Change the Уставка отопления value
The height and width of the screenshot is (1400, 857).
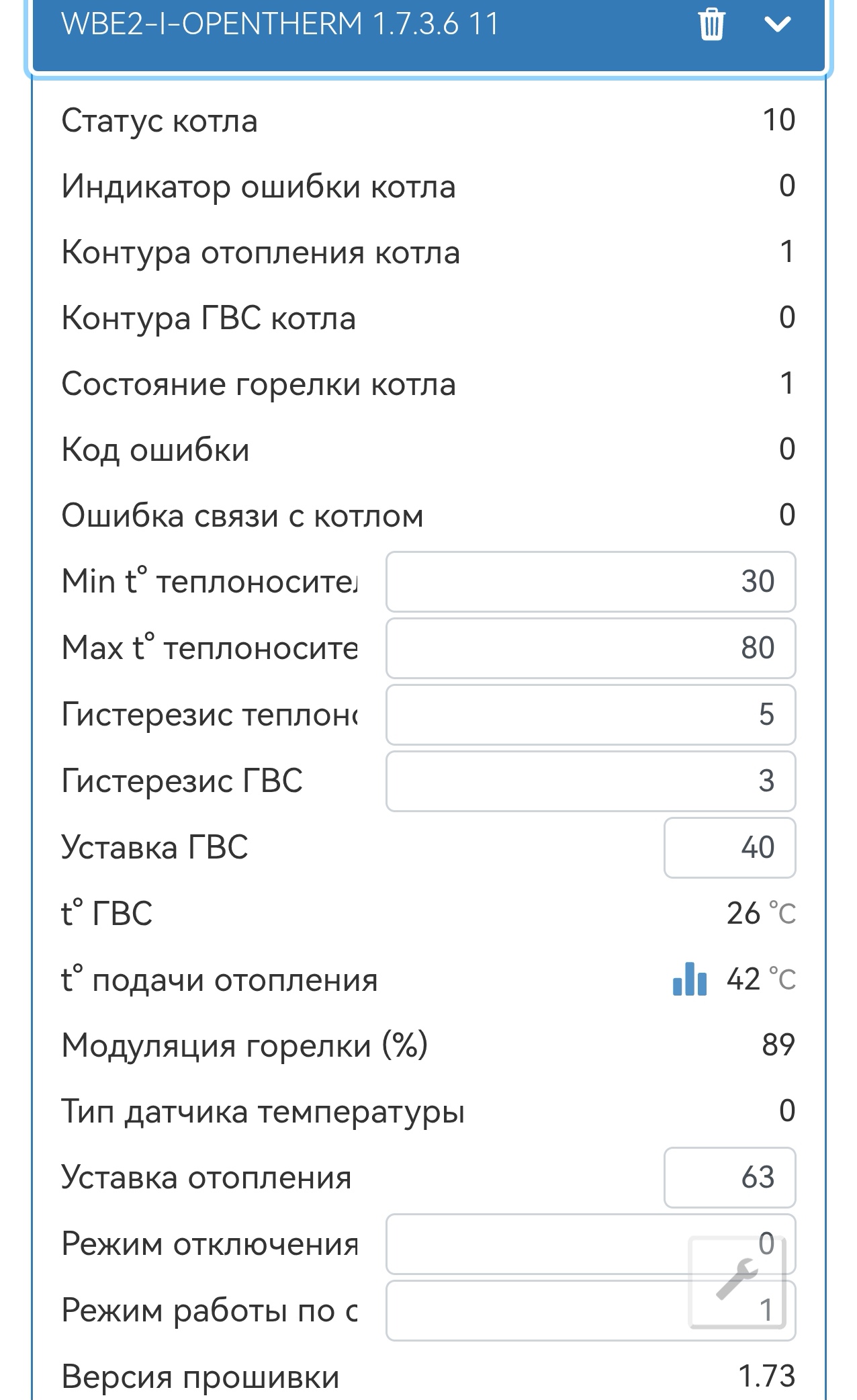[729, 1178]
